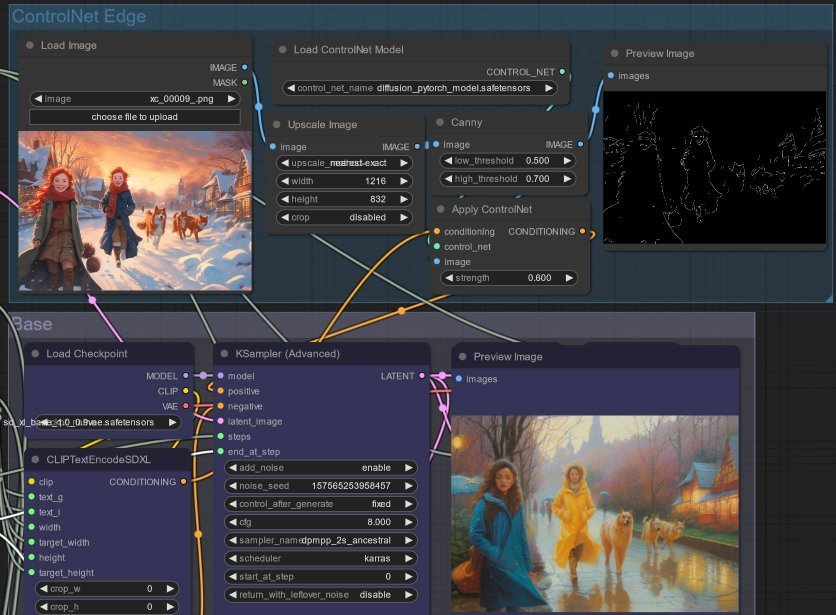836x615 pixels.
Task: Decrease the height value 832
Action: [x=285, y=199]
